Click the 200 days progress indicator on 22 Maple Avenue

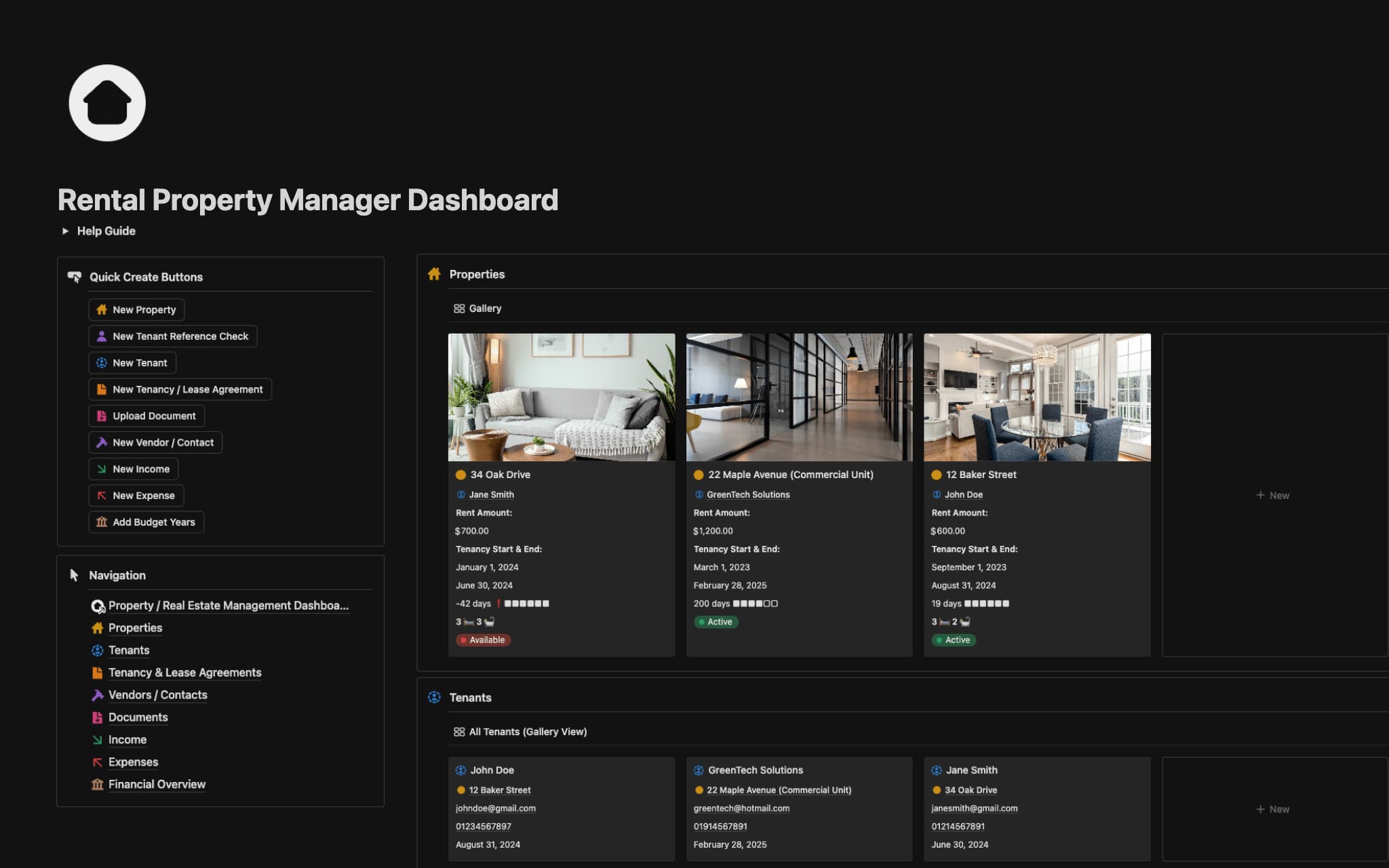point(735,603)
